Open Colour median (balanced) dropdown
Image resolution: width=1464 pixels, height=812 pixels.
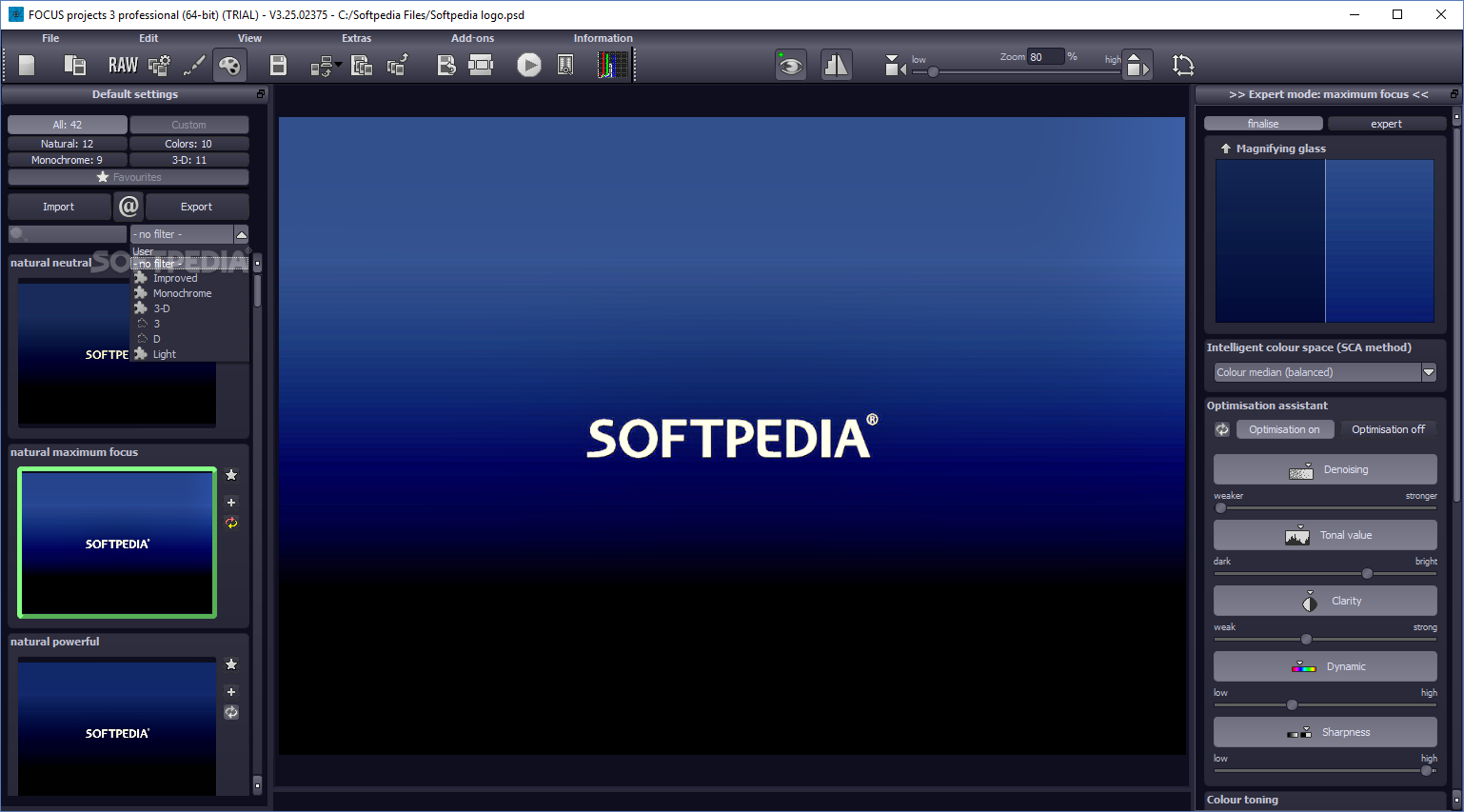1325,372
